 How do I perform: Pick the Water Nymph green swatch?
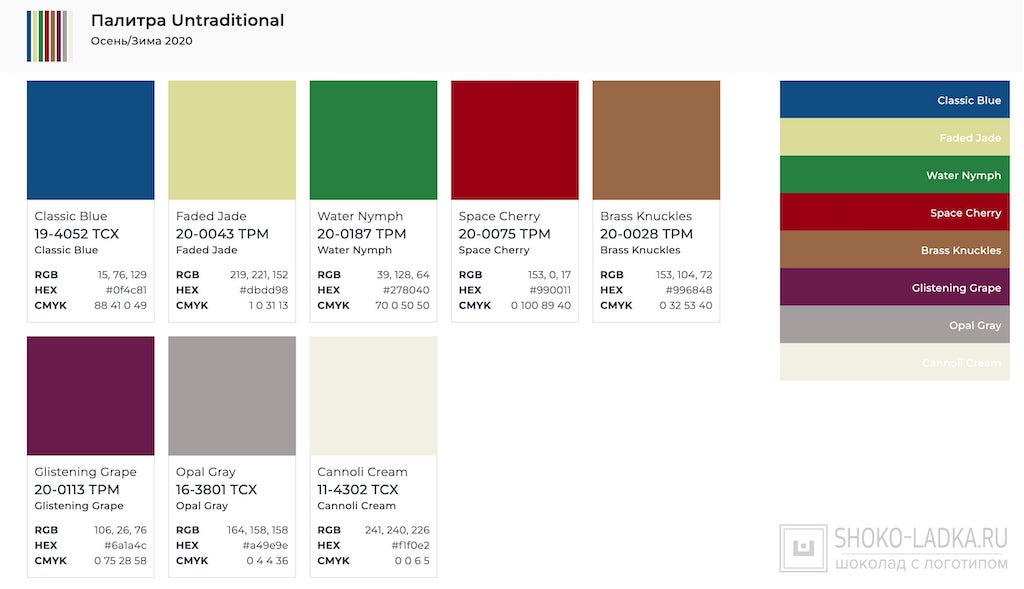point(373,140)
